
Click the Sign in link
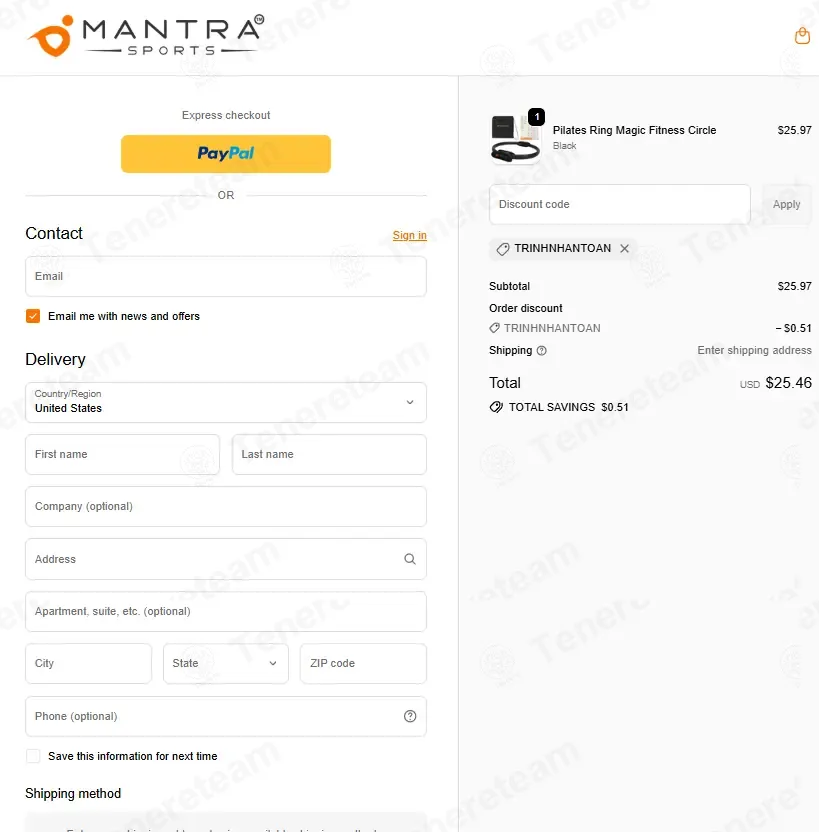point(410,235)
